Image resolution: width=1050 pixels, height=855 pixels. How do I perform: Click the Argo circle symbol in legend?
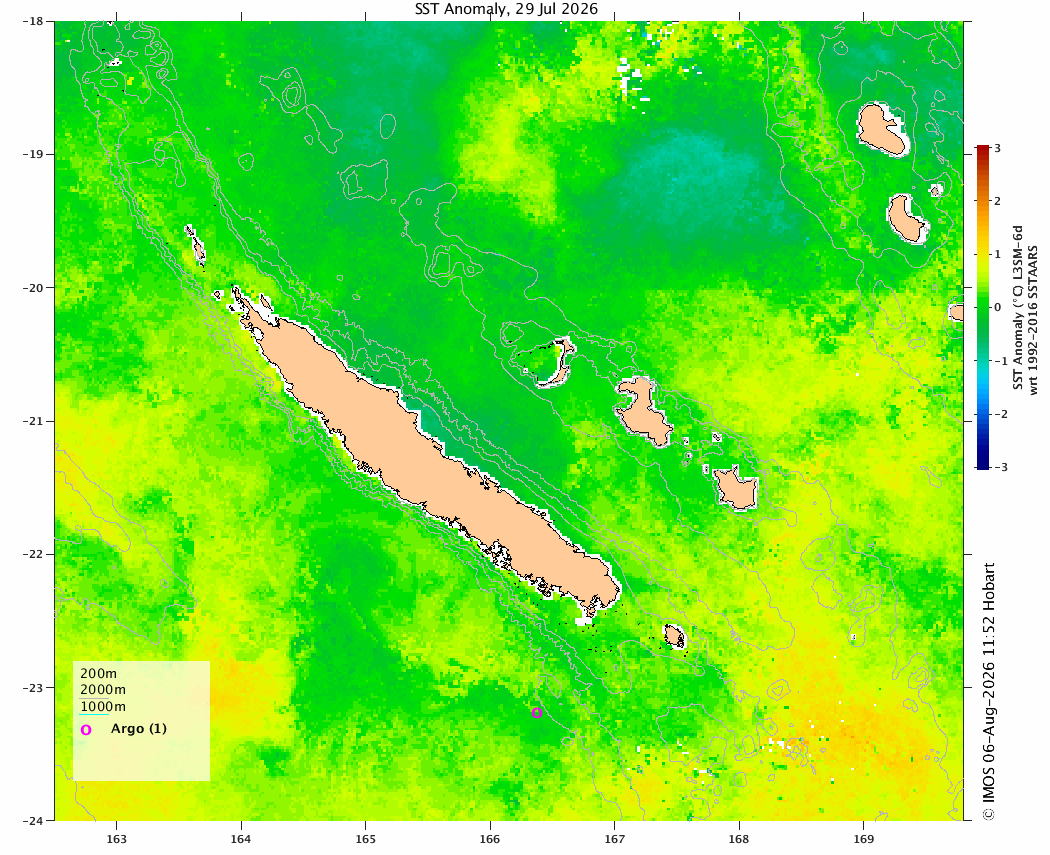(86, 730)
